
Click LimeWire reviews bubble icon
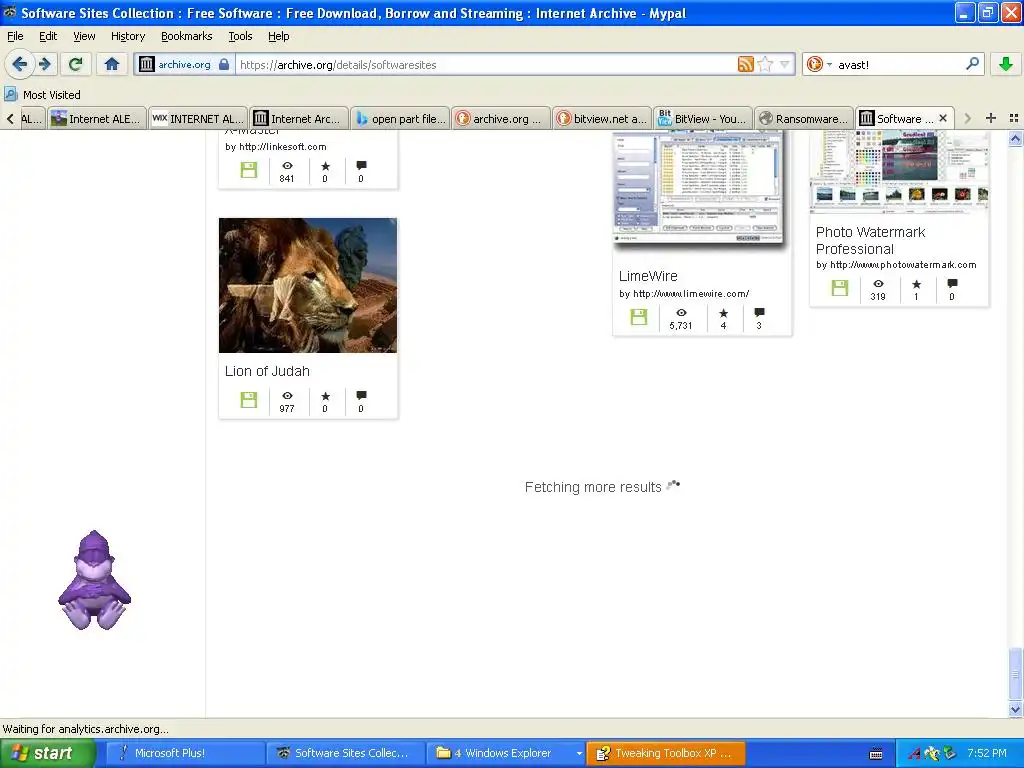click(x=759, y=313)
